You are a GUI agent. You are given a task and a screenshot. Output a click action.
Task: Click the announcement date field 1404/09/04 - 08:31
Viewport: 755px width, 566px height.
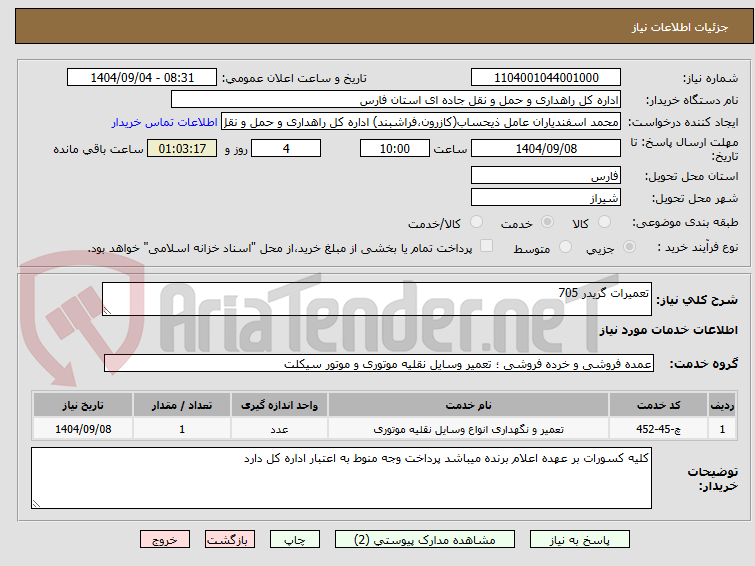coord(142,78)
